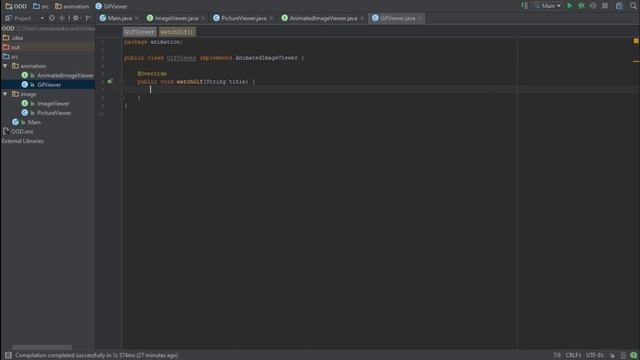Click green event indicator icon in status bar

tap(633, 356)
